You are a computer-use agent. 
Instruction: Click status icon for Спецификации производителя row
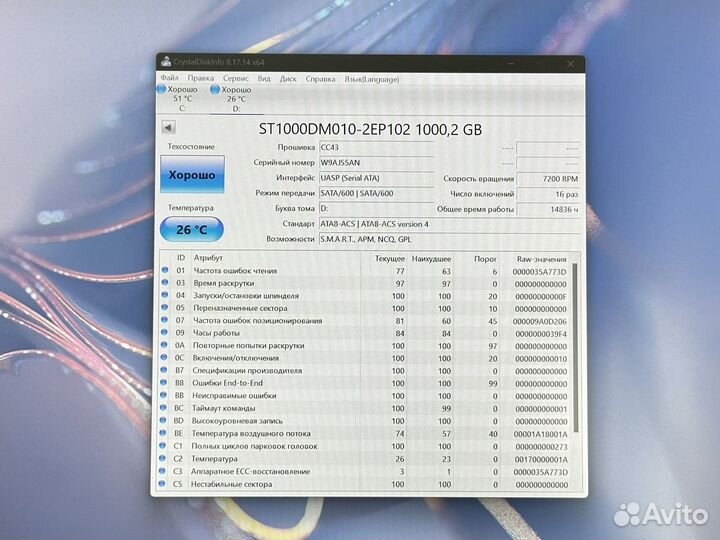pos(163,370)
